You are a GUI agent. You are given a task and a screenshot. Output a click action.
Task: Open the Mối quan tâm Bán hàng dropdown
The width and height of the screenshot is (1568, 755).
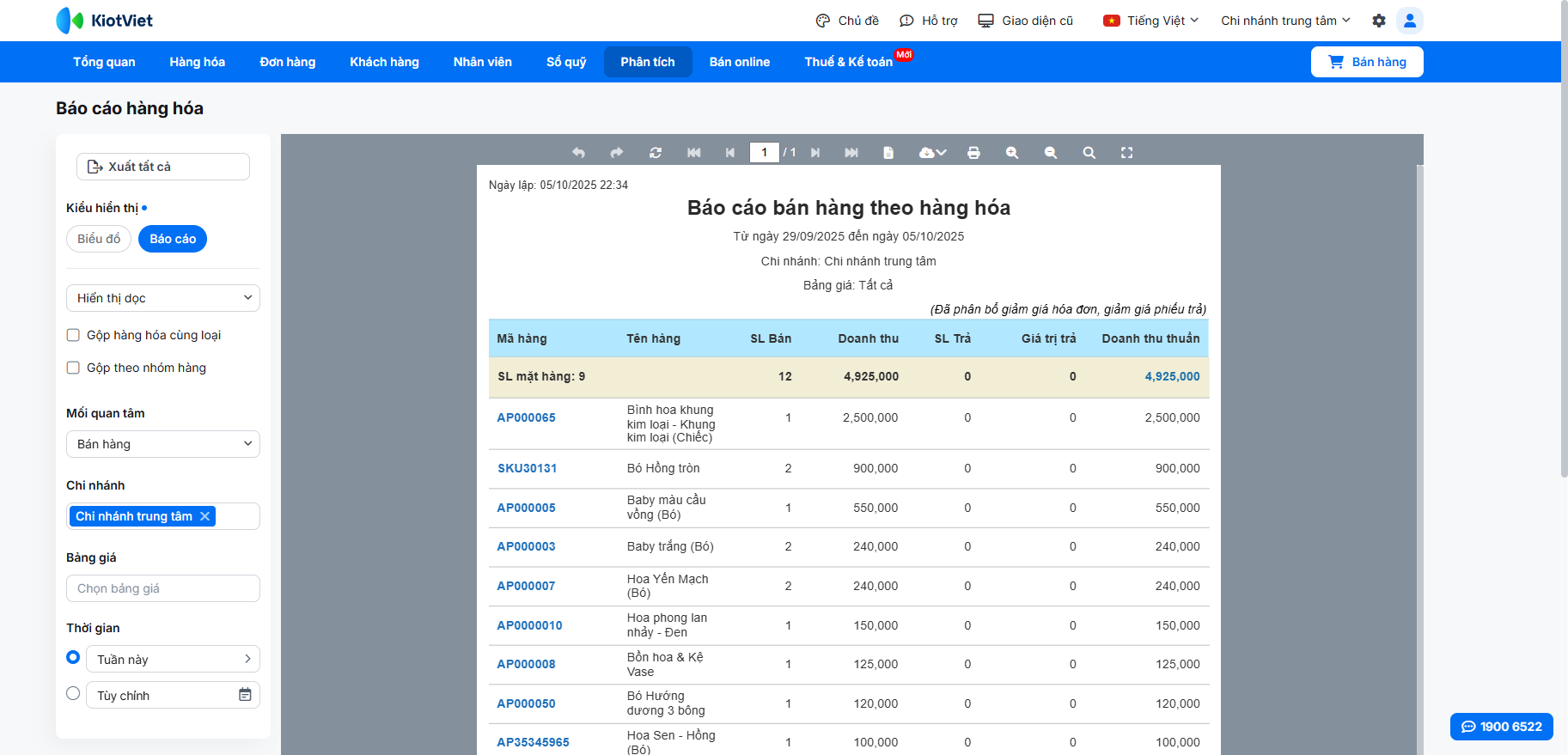click(163, 444)
